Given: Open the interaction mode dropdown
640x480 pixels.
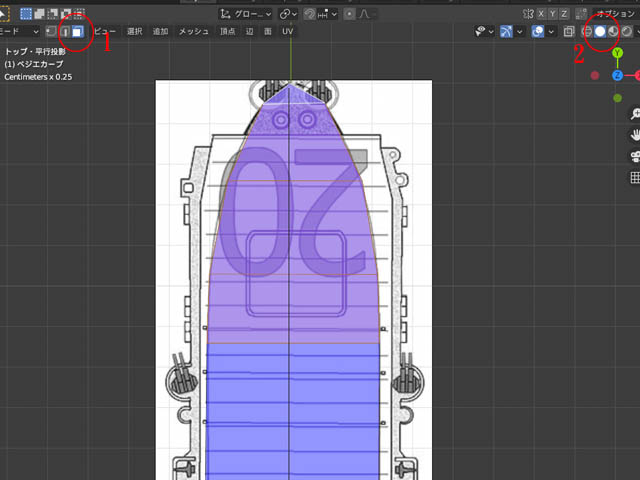Looking at the screenshot, I should click(x=19, y=31).
